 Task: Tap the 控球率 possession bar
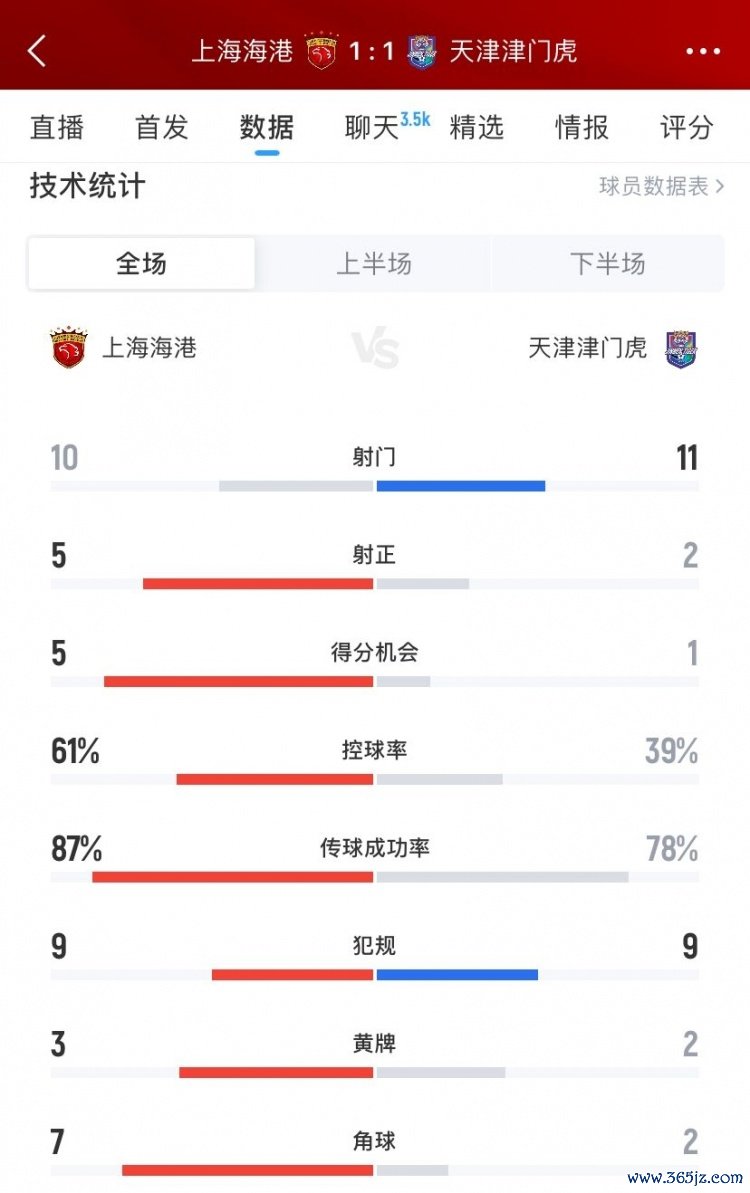tap(375, 779)
